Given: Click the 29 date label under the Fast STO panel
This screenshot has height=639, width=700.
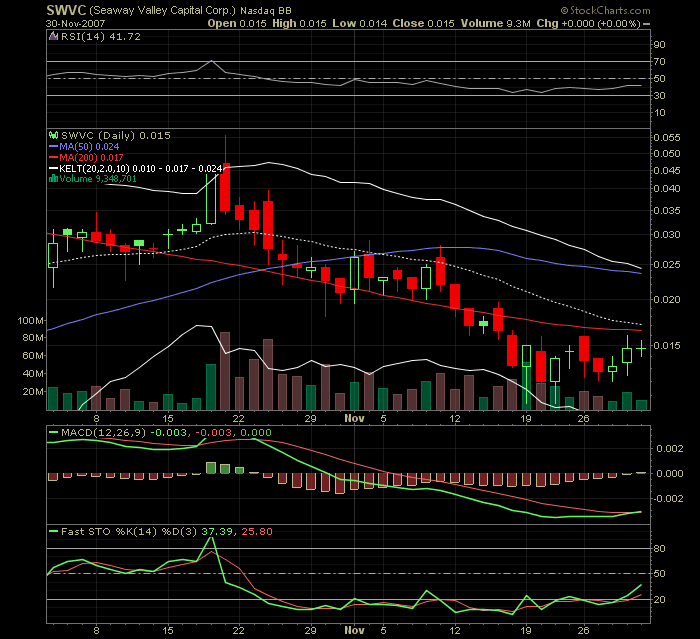Looking at the screenshot, I should (x=310, y=631).
